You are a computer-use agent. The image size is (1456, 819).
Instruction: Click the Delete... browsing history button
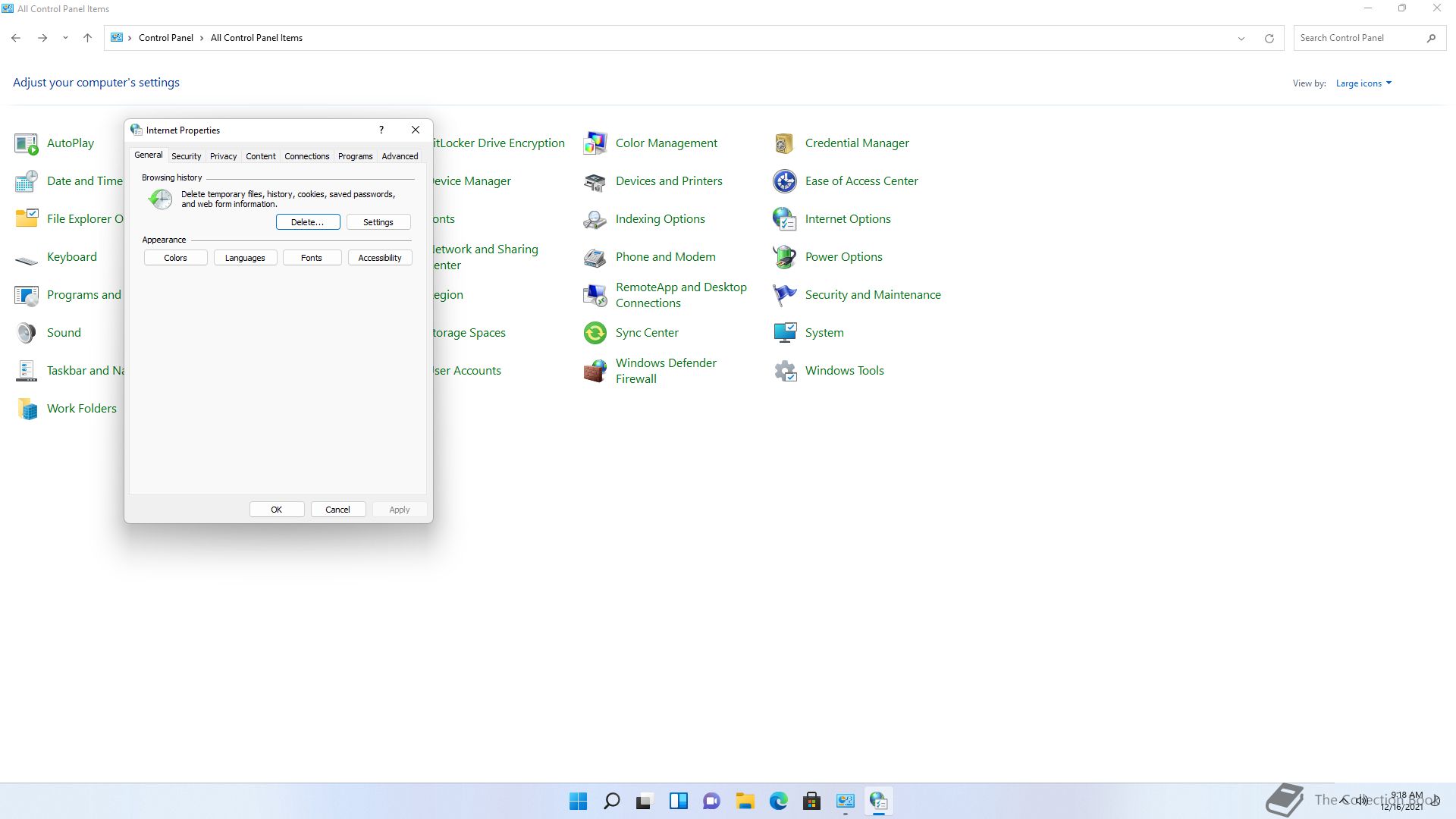tap(308, 222)
